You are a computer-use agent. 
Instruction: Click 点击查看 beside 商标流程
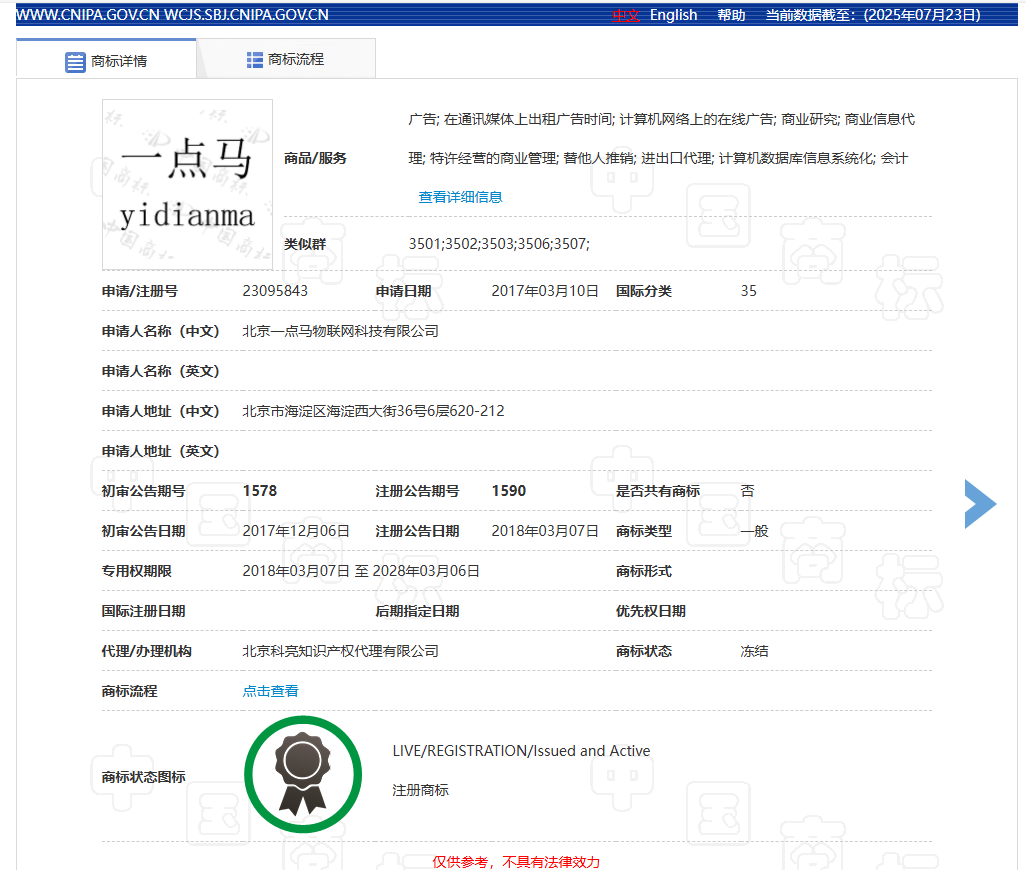click(270, 691)
